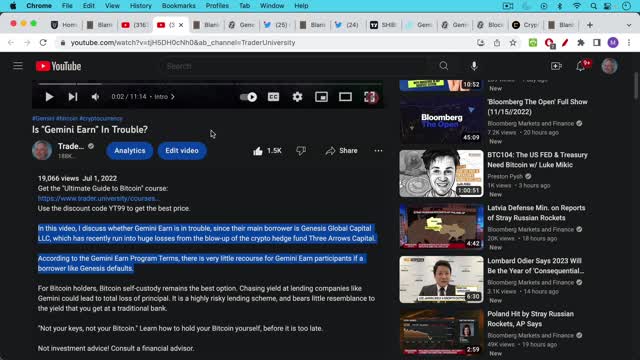Screen dimensions: 640x360
Task: Open the Latvia Defense Min. video thumbnail
Action: pyautogui.click(x=441, y=227)
